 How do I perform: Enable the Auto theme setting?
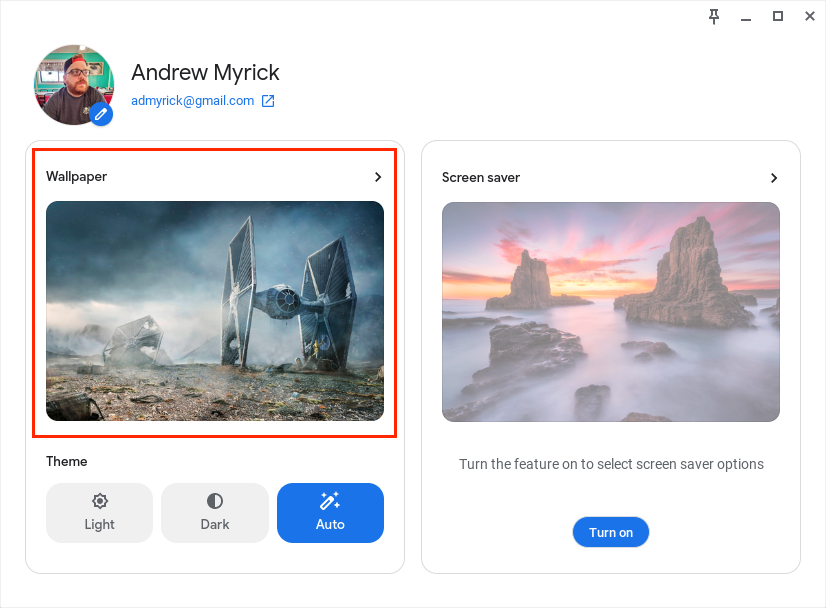click(x=331, y=512)
